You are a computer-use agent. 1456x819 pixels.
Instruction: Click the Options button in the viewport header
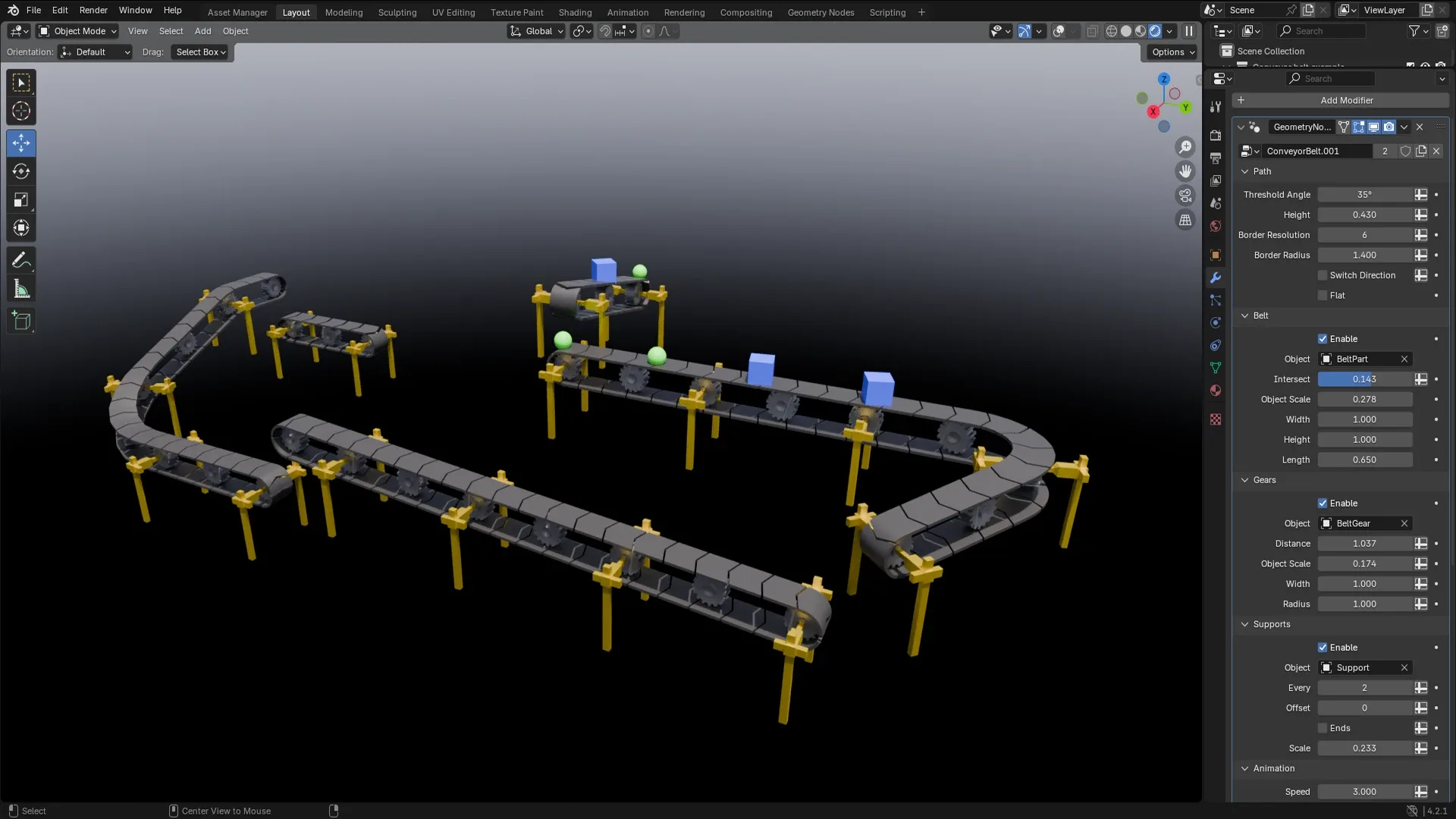1170,52
